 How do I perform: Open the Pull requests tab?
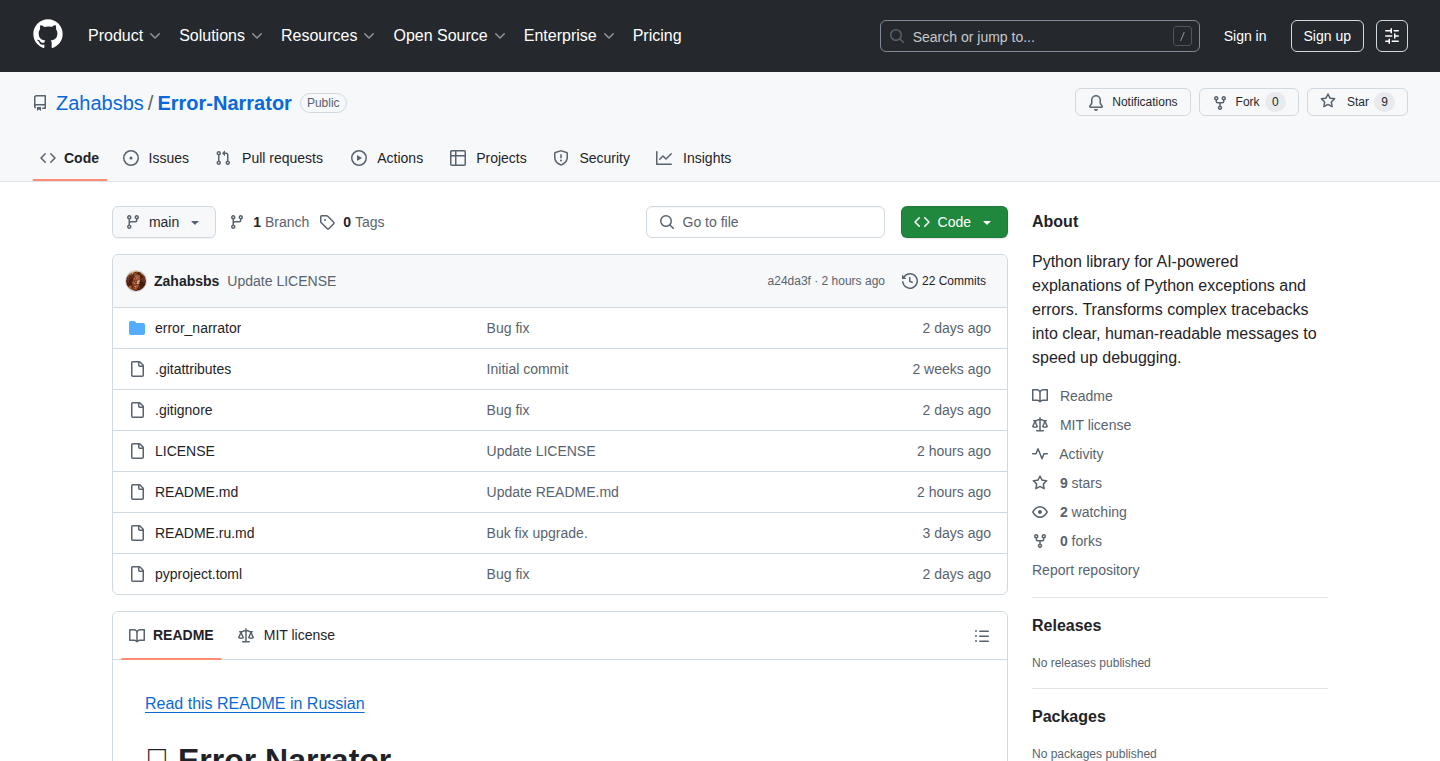point(269,158)
